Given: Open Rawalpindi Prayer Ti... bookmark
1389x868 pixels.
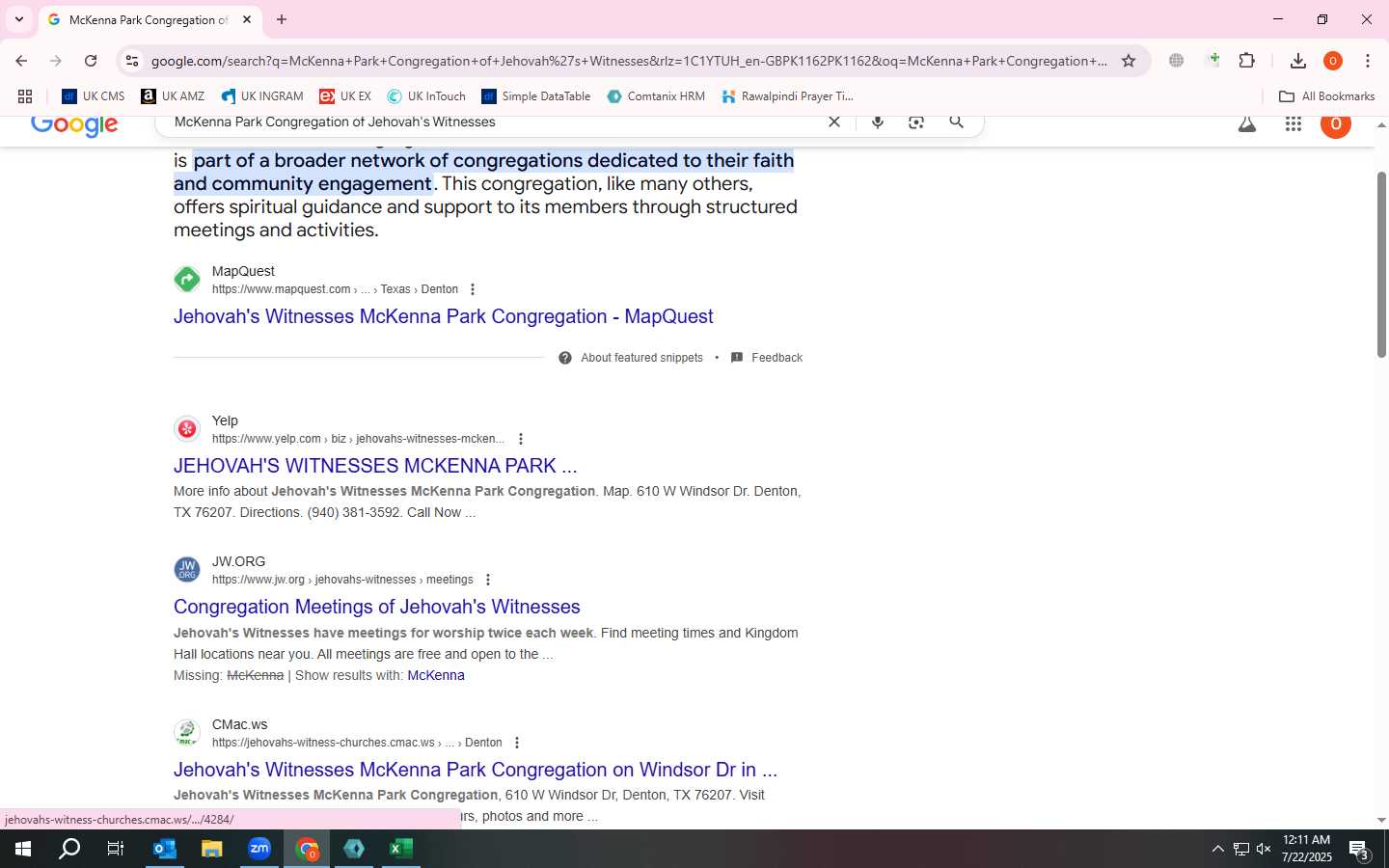Looking at the screenshot, I should (787, 96).
